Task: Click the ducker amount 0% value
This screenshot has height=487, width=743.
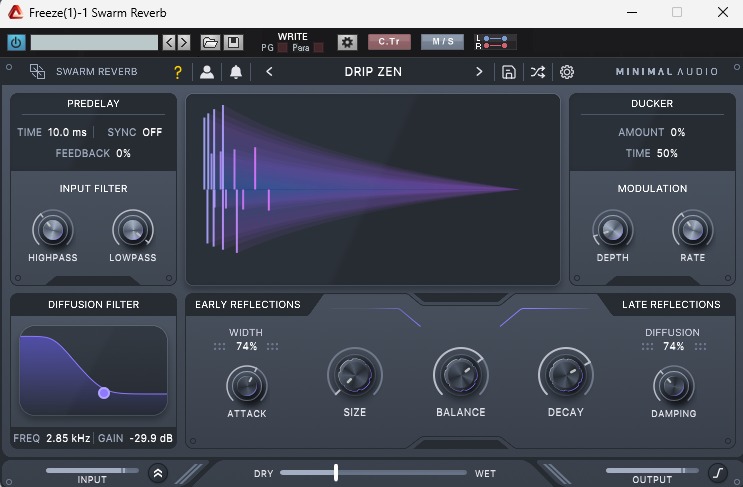Action: (678, 132)
